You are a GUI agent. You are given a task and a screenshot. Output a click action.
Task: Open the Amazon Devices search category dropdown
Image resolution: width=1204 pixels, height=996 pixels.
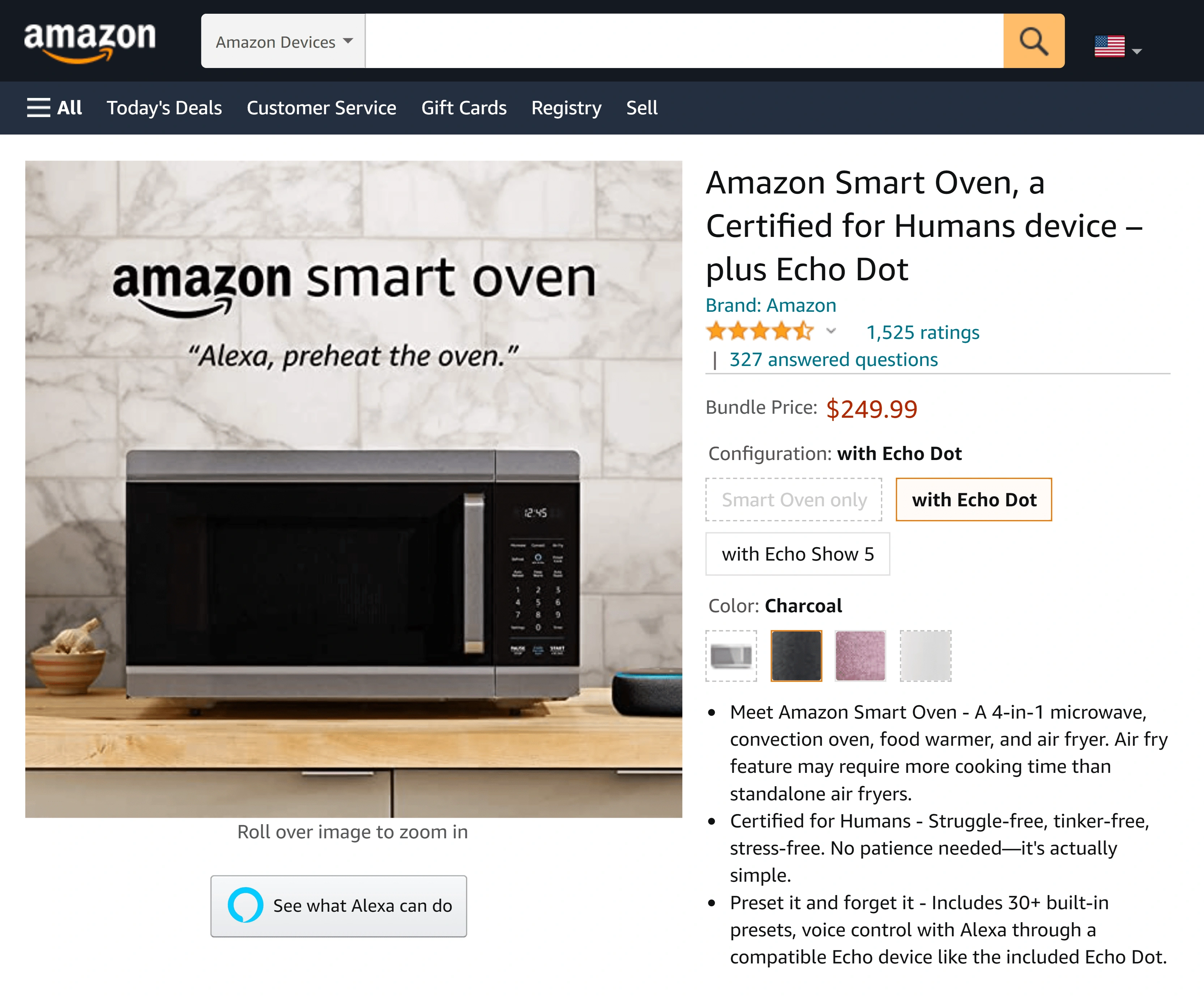pyautogui.click(x=283, y=41)
